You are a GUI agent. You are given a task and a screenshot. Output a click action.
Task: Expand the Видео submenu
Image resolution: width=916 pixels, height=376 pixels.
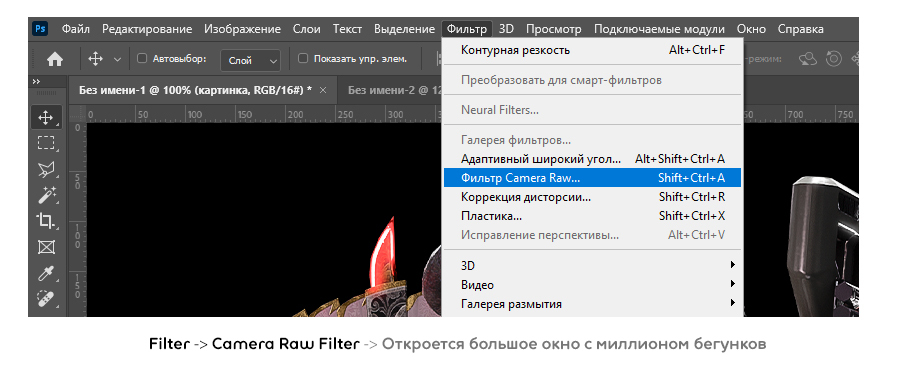point(592,285)
